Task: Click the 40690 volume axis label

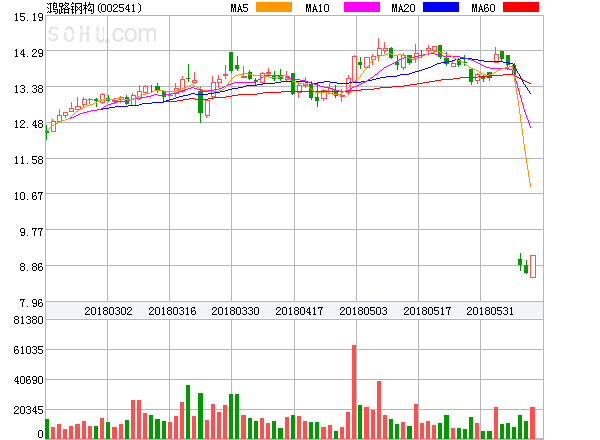Action: 29,380
